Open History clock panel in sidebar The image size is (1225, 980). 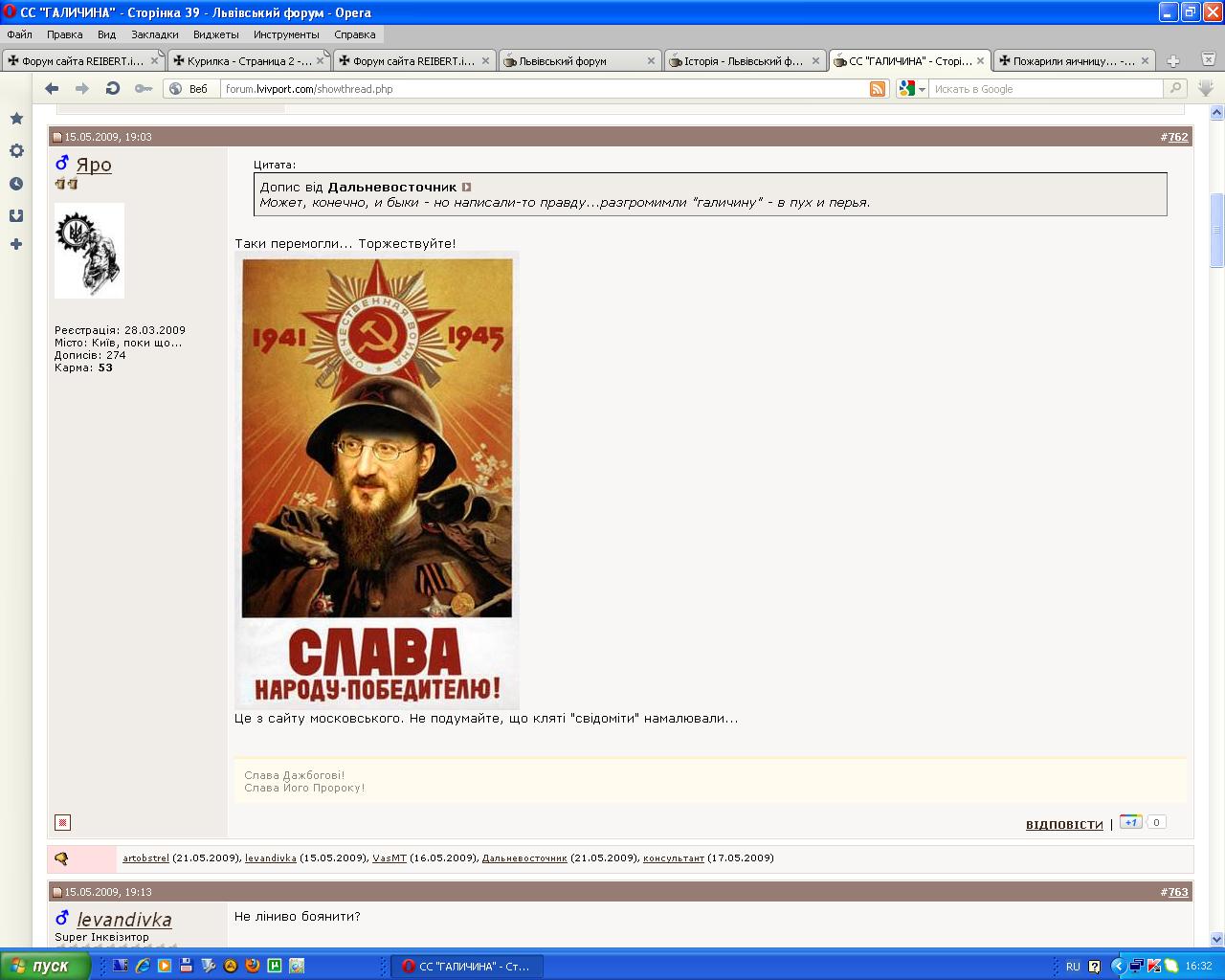pyautogui.click(x=16, y=184)
